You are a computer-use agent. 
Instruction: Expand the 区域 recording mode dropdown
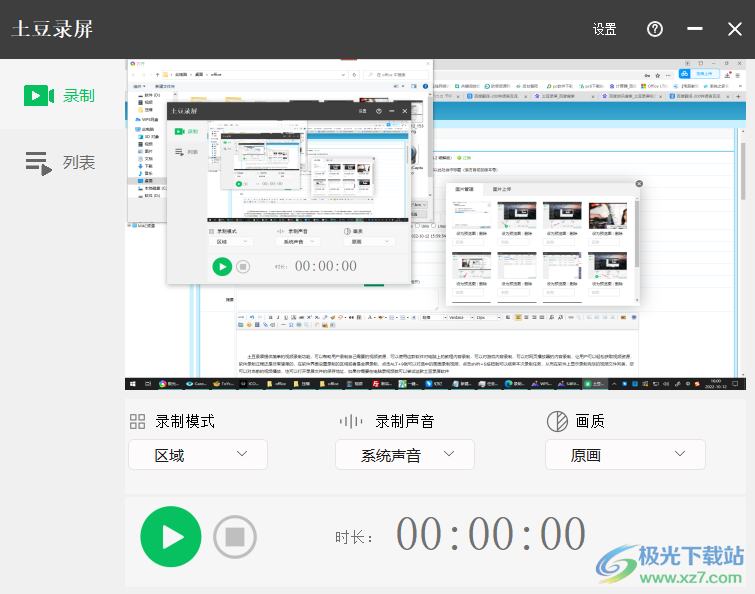(198, 454)
